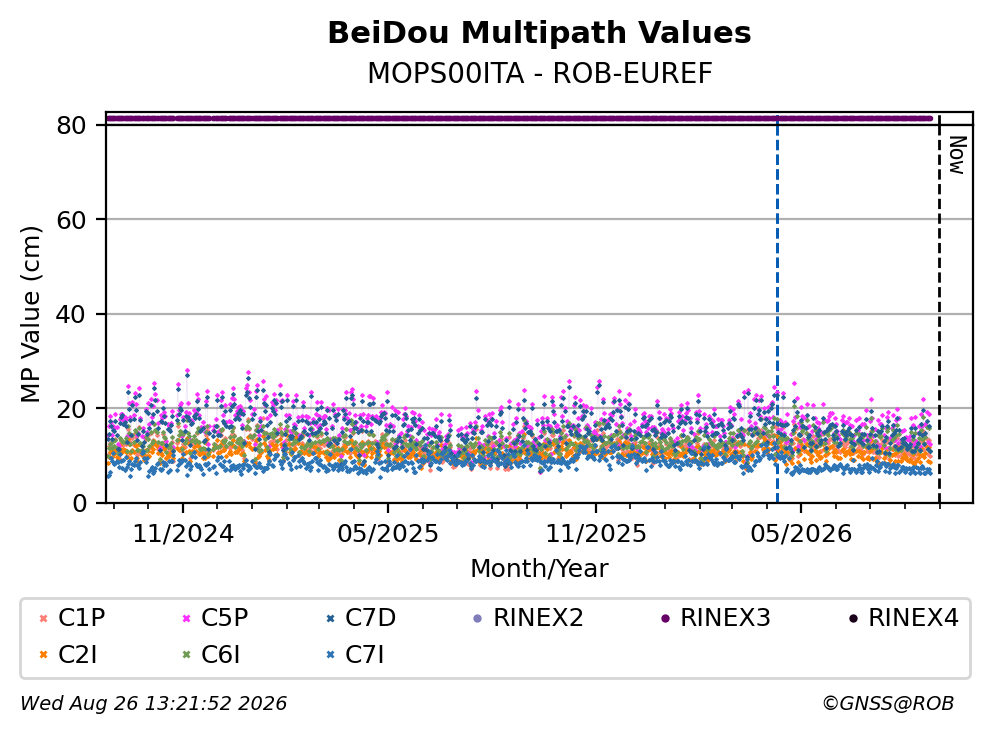Click the C6I green legend marker
Screen dimensions: 993x734
pos(186,655)
